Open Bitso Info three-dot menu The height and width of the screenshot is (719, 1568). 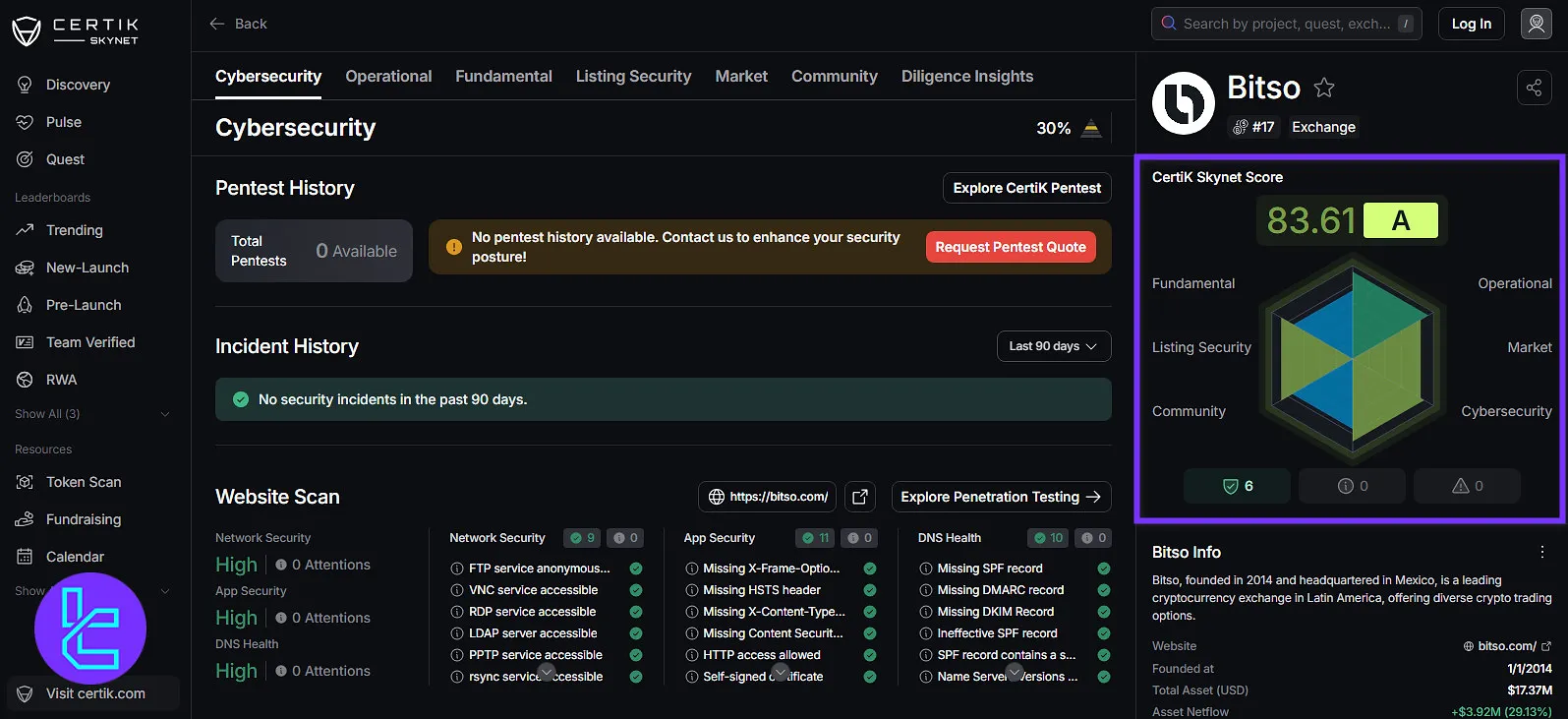[x=1542, y=552]
